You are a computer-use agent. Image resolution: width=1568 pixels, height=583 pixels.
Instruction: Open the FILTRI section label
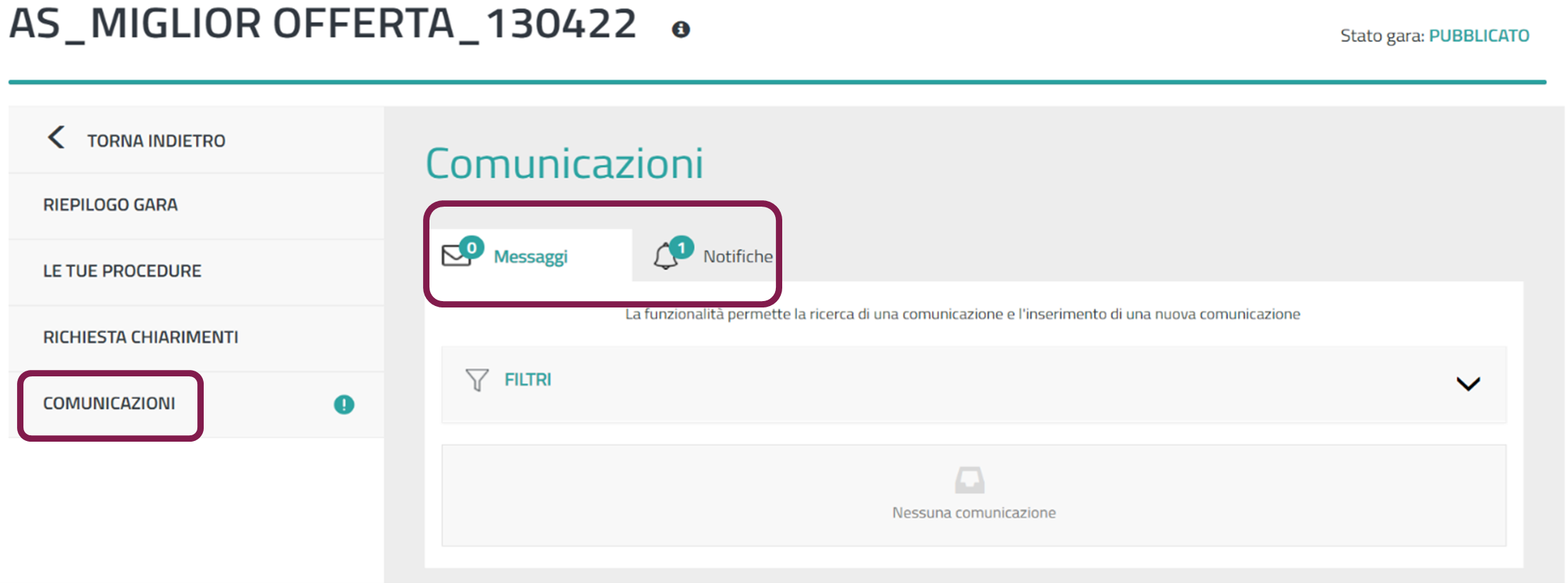pos(527,380)
